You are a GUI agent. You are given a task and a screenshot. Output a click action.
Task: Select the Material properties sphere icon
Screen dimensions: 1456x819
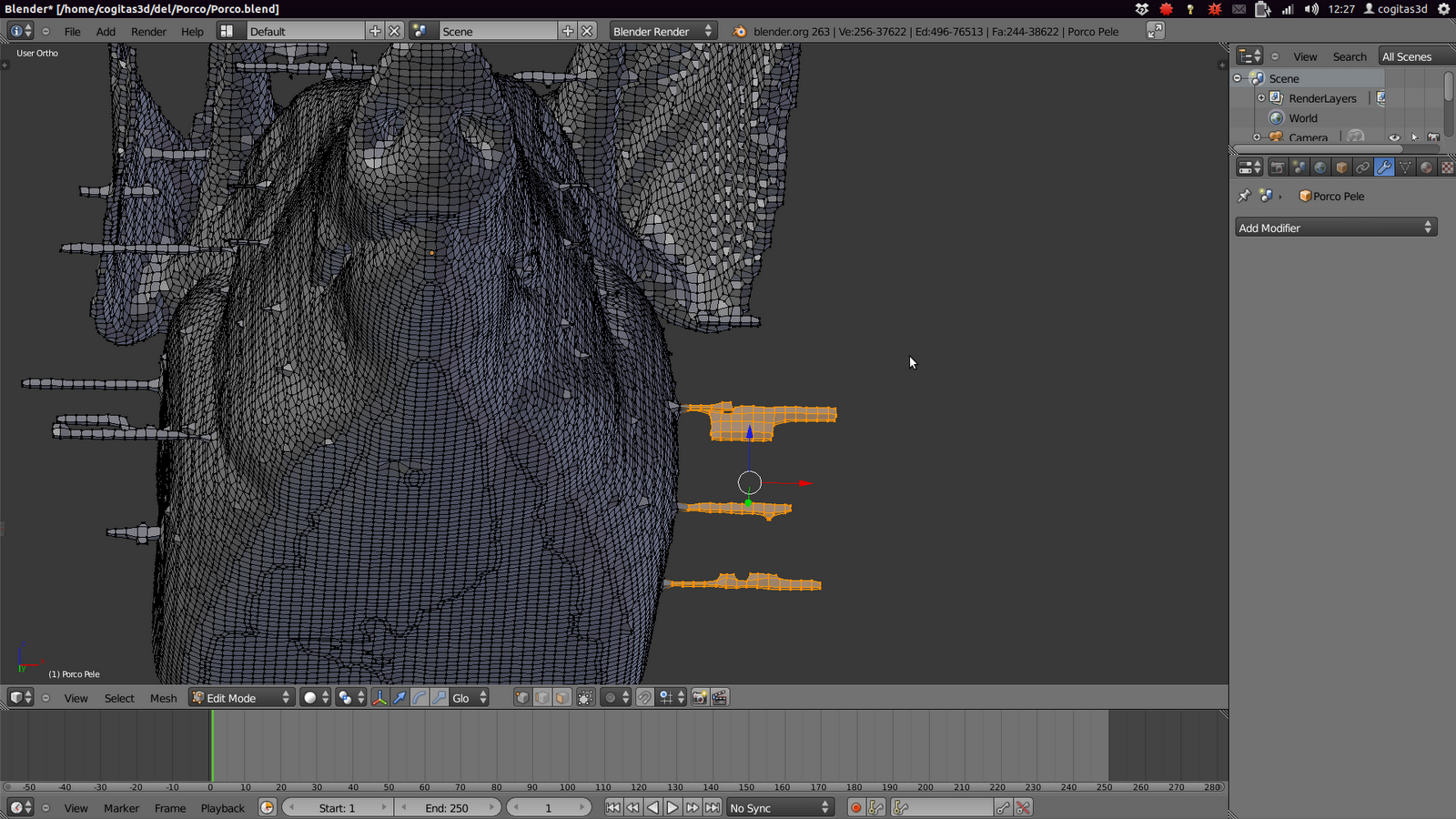(x=1426, y=167)
